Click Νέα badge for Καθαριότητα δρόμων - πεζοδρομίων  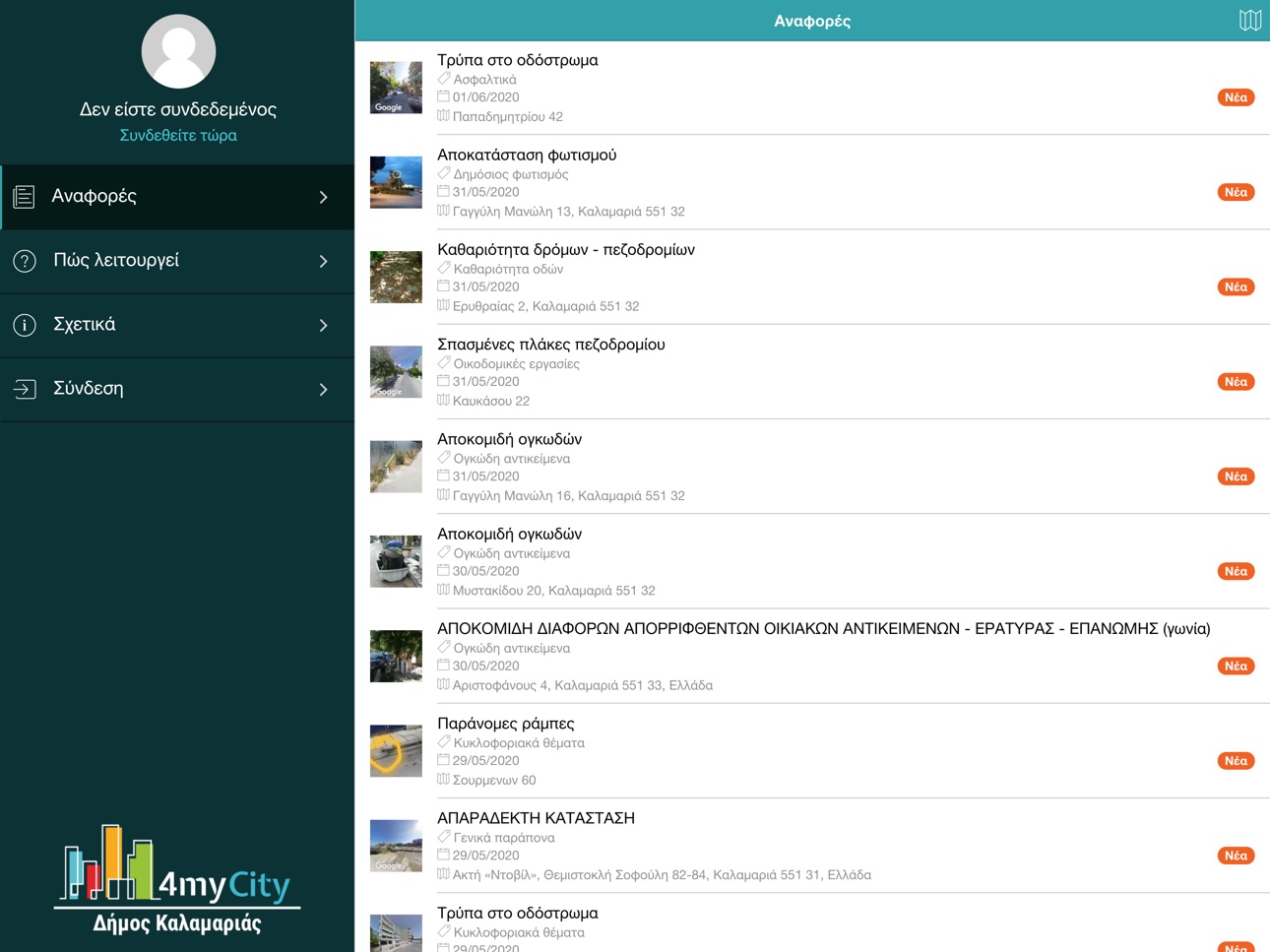click(1236, 286)
